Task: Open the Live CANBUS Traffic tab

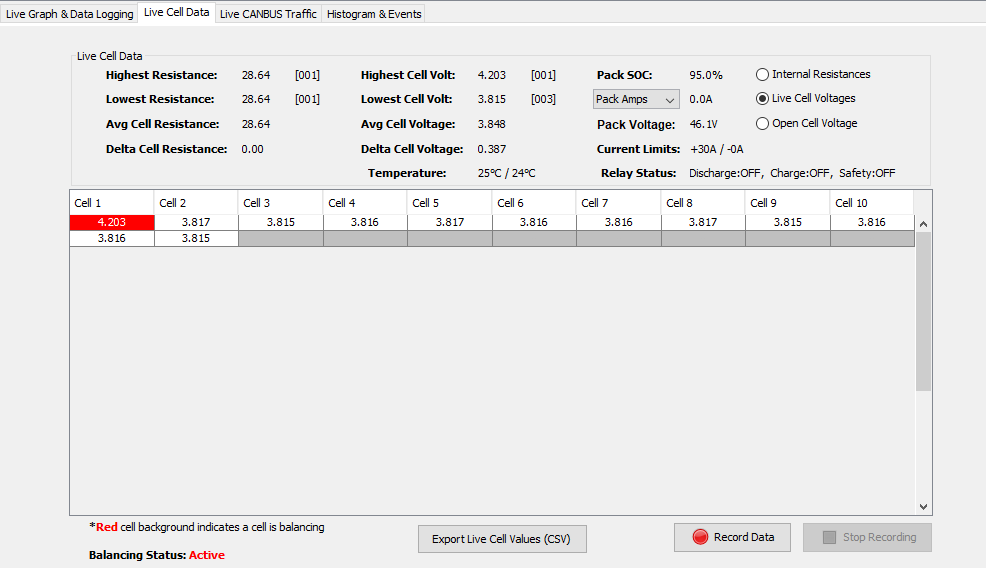Action: pos(268,14)
